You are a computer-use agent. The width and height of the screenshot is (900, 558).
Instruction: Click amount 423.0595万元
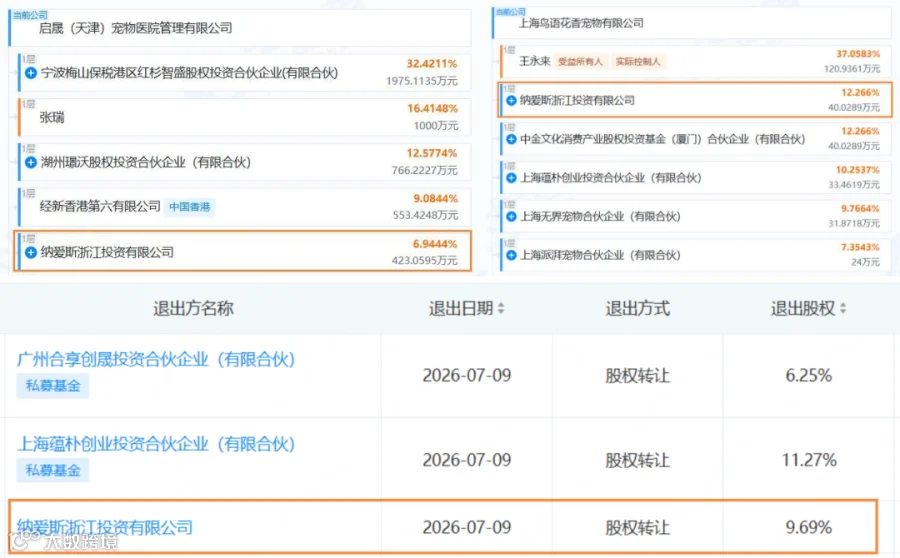(x=425, y=261)
